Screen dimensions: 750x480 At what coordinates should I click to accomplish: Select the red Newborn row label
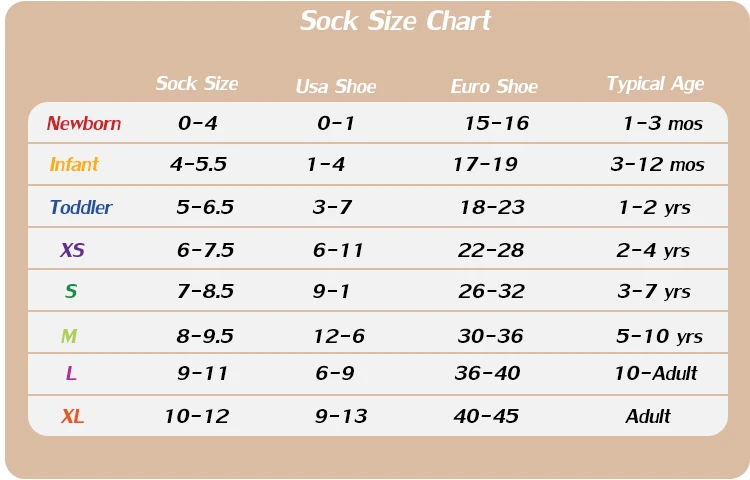tap(84, 124)
